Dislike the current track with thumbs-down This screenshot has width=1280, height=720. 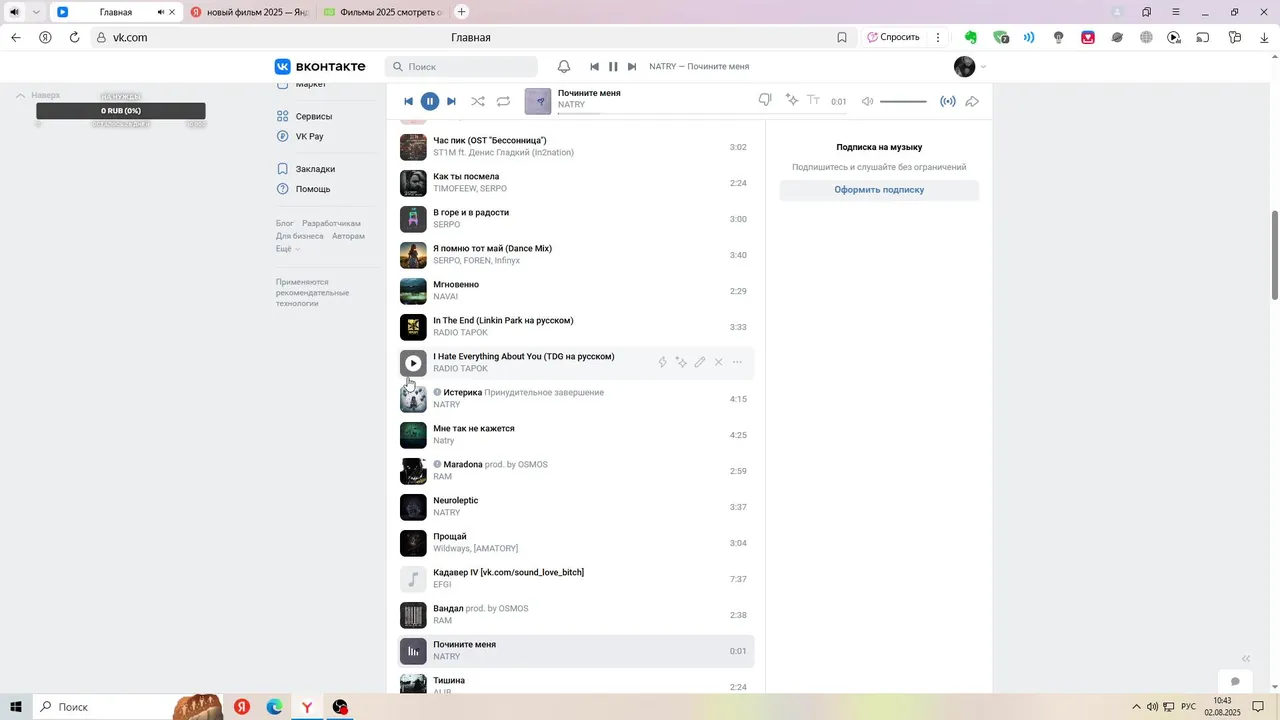tap(765, 100)
